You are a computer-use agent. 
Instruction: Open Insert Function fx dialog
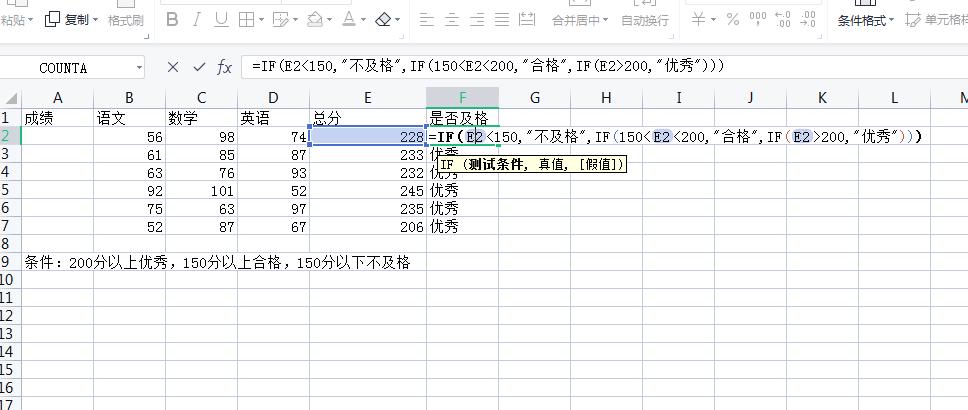pyautogui.click(x=225, y=67)
